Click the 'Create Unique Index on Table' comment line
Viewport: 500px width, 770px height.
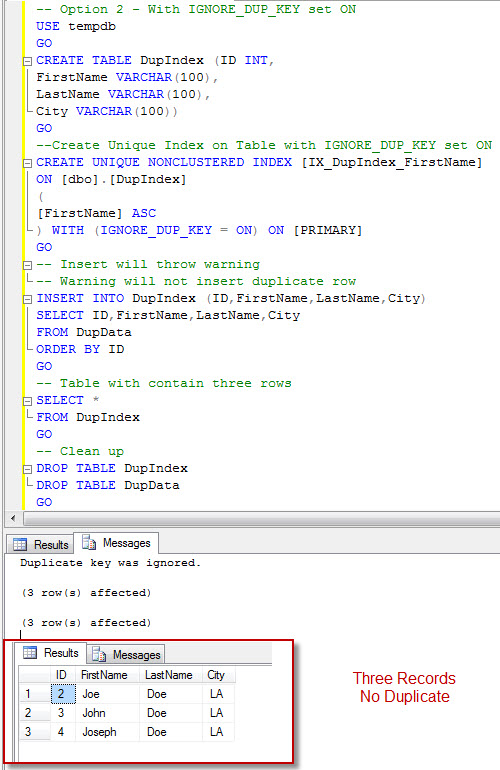click(x=264, y=145)
